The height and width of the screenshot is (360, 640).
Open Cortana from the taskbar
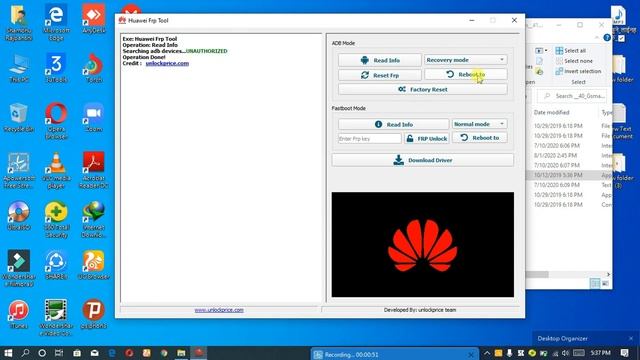coord(42,353)
